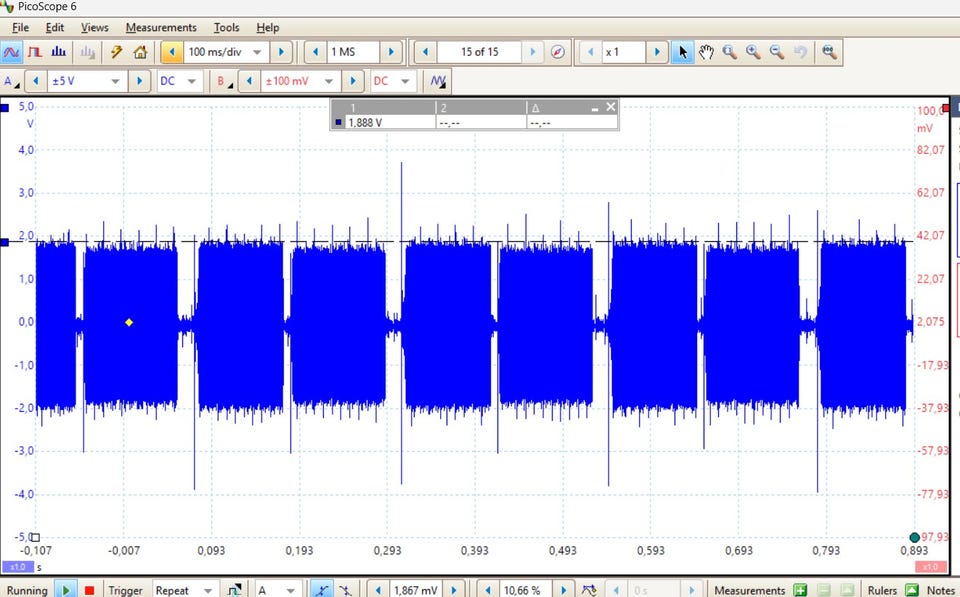Screen dimensions: 960x597
Task: Open the math channels icon
Action: [438, 81]
